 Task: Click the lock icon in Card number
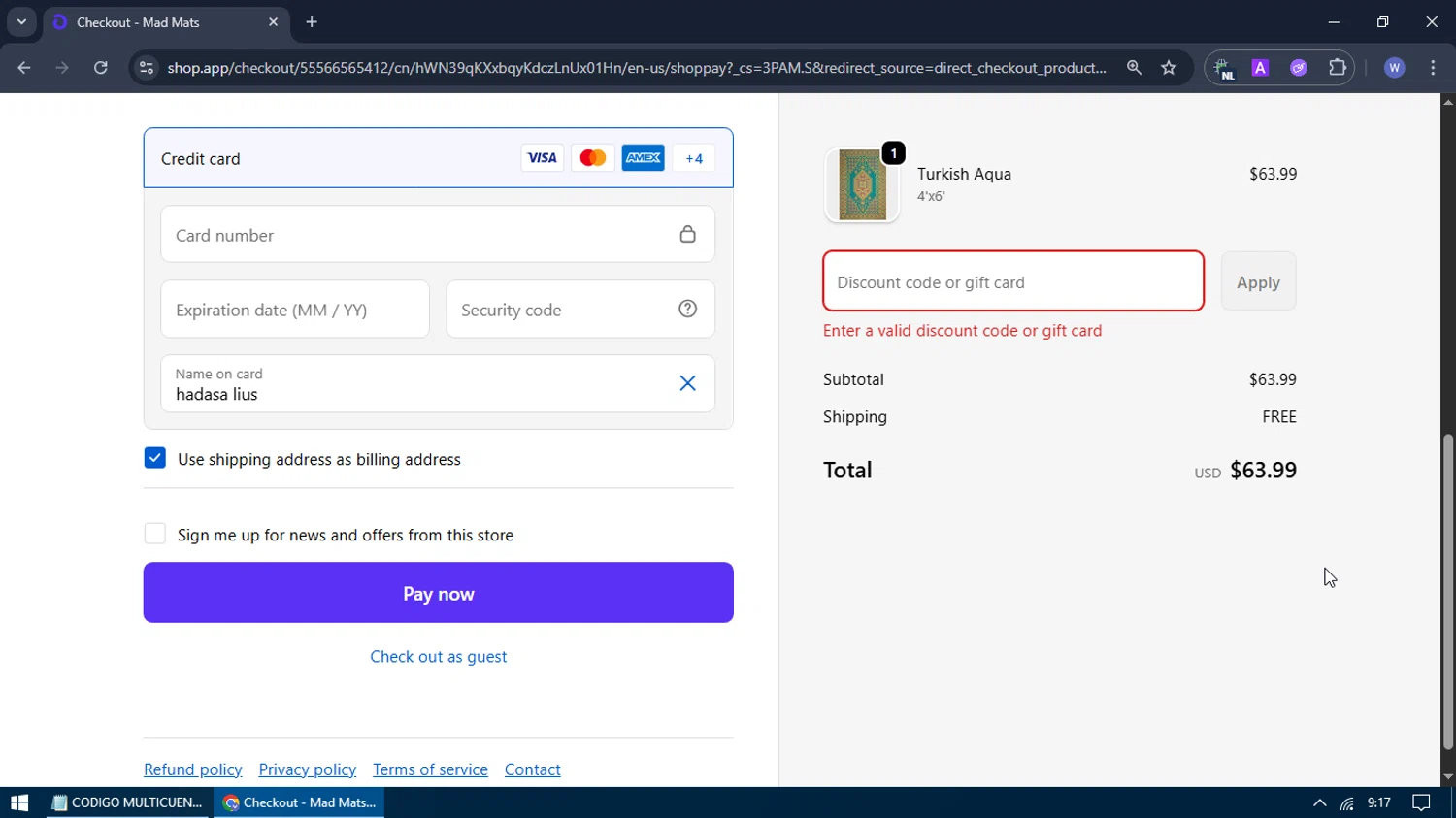point(687,234)
